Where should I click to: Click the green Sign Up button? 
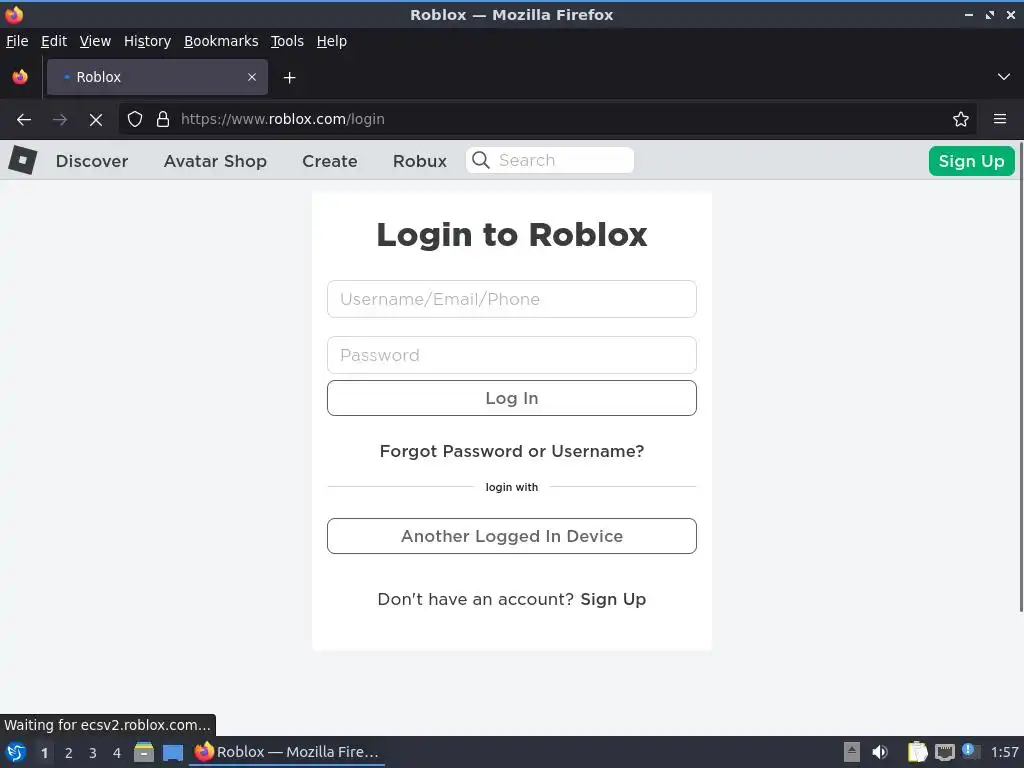pyautogui.click(x=971, y=161)
